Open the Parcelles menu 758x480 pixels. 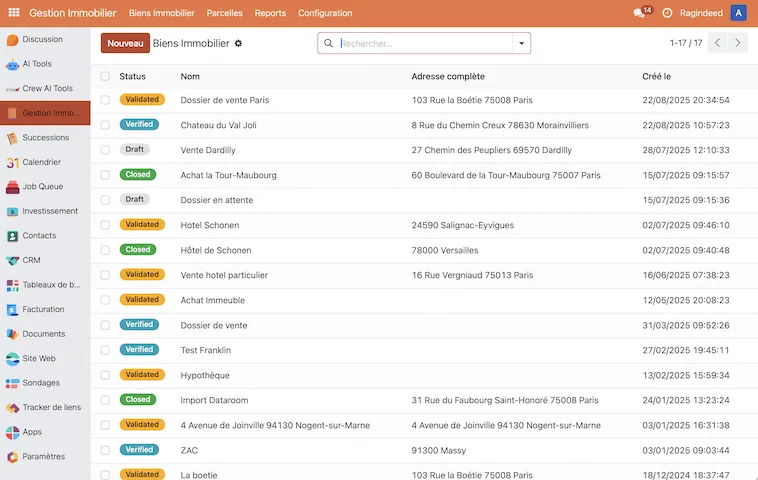point(224,13)
